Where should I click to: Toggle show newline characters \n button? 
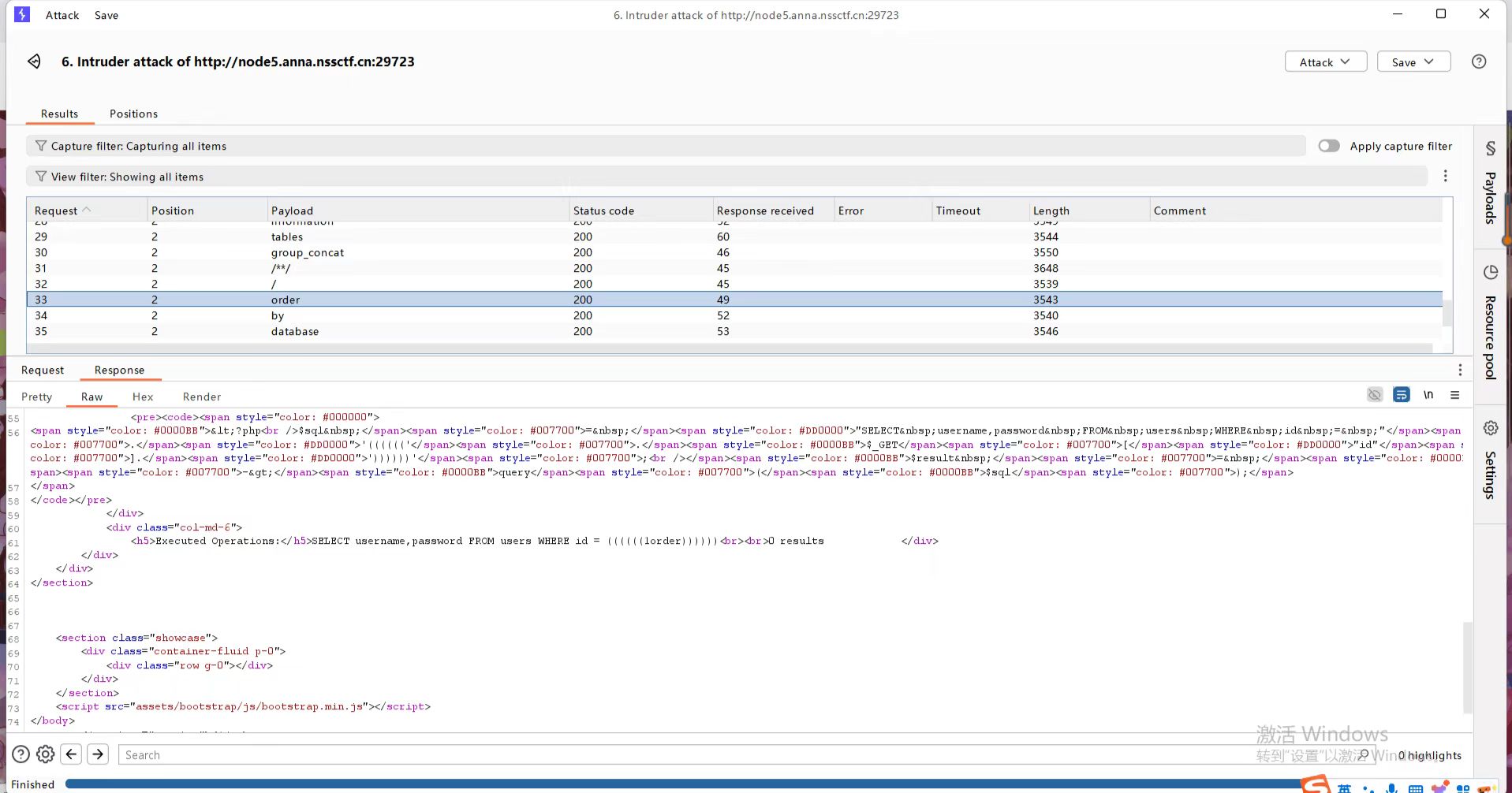coord(1428,395)
